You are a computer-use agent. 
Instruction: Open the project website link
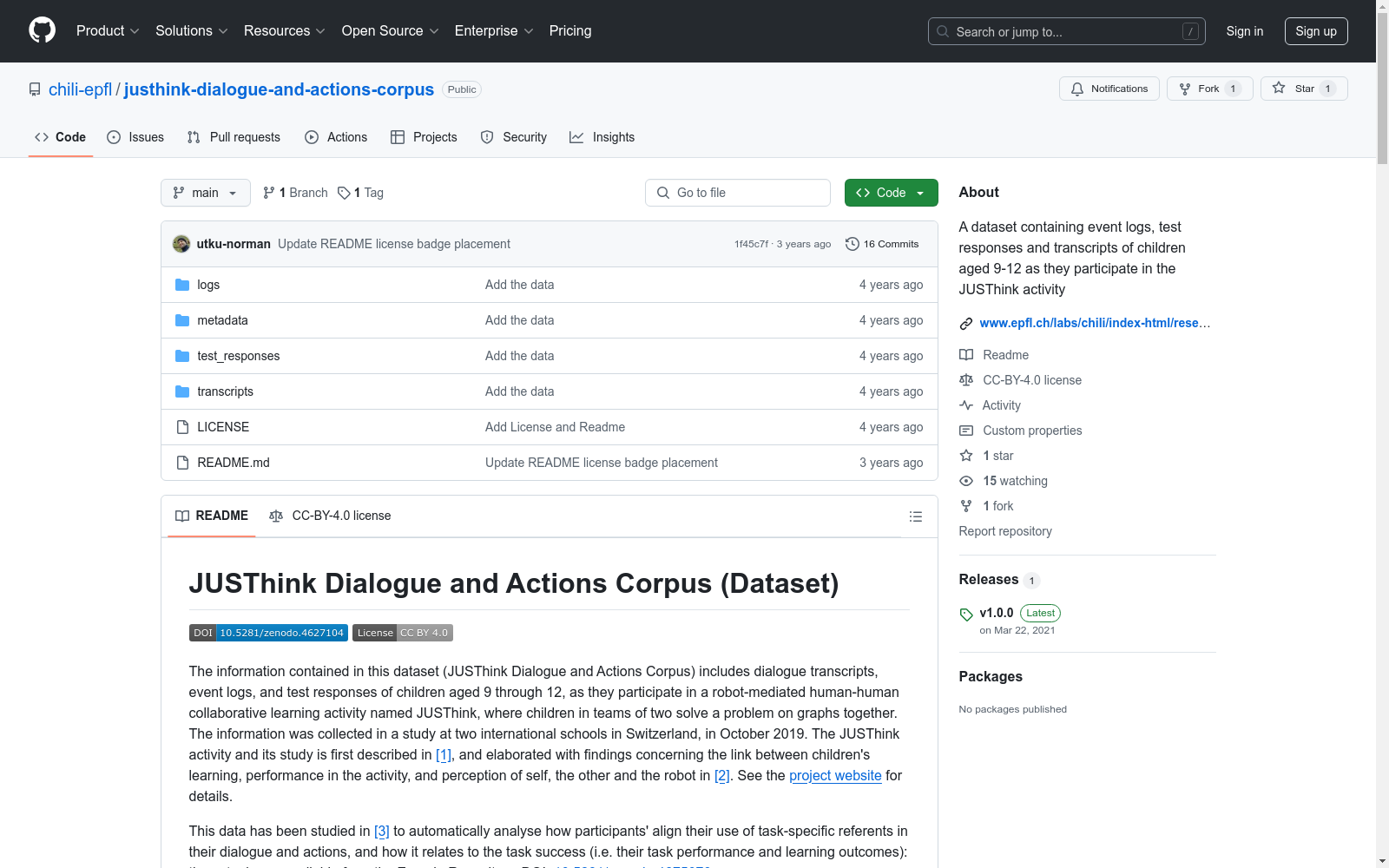[x=835, y=776]
